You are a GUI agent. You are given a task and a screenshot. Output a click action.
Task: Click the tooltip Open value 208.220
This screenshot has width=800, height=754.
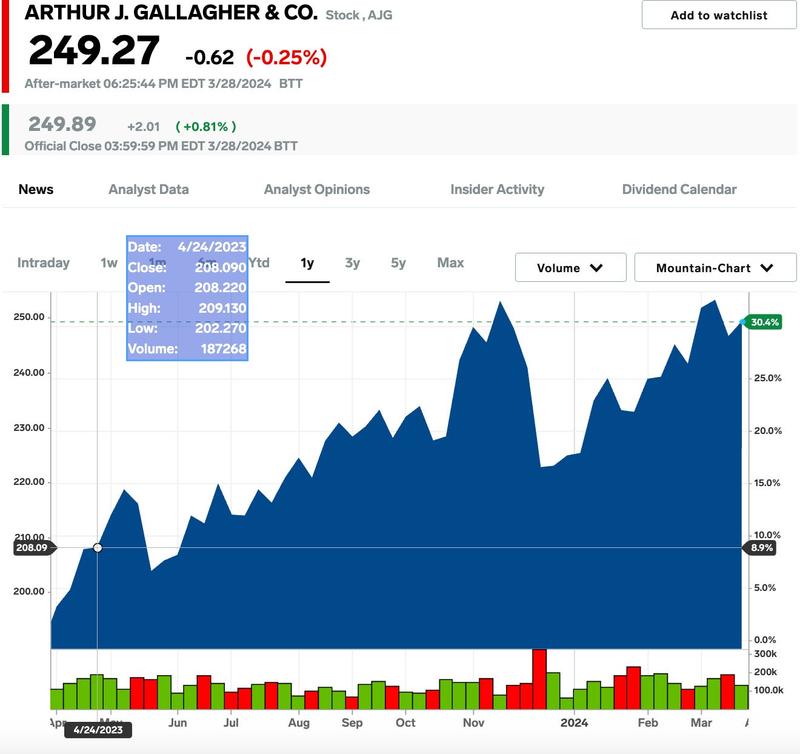[220, 288]
